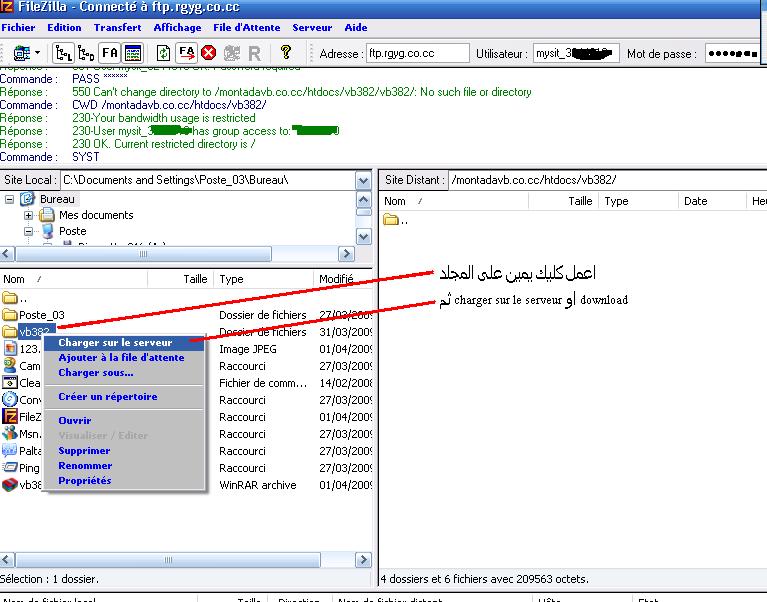Select 'Supprimer' in the context menu
The width and height of the screenshot is (767, 602).
(x=84, y=451)
